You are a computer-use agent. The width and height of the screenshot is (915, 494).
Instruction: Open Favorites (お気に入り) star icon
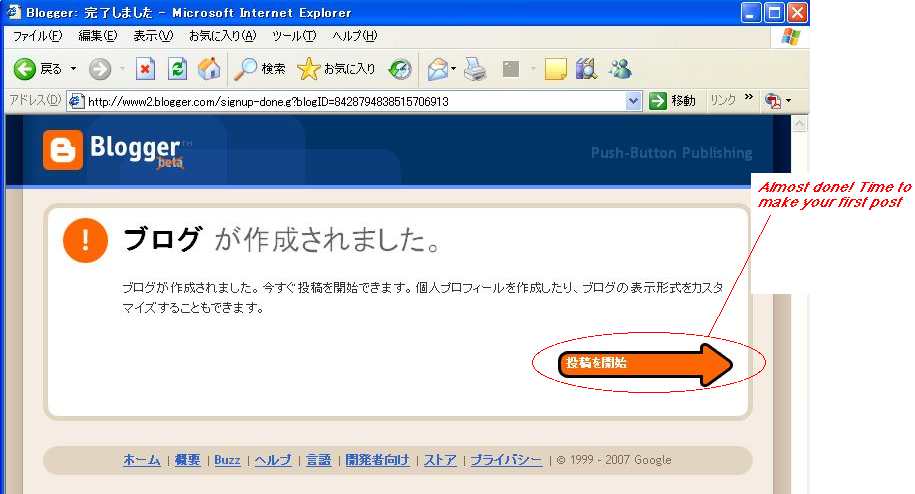pyautogui.click(x=308, y=69)
